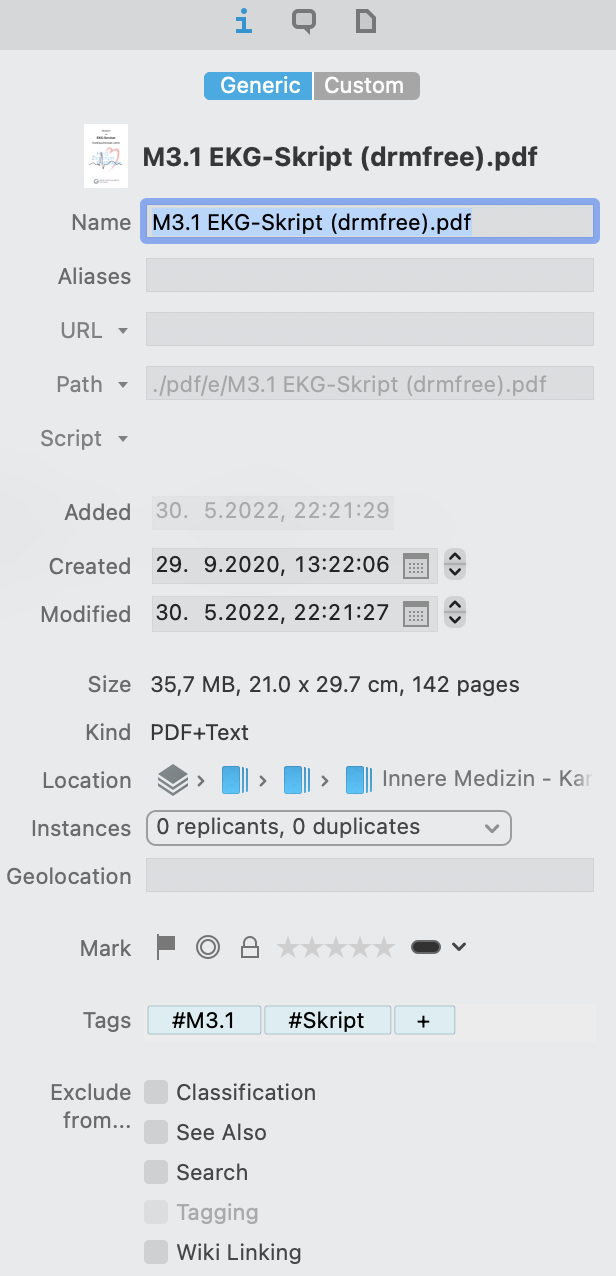Switch to the Custom tab
Screen dimensions: 616x1276
pyautogui.click(x=366, y=86)
